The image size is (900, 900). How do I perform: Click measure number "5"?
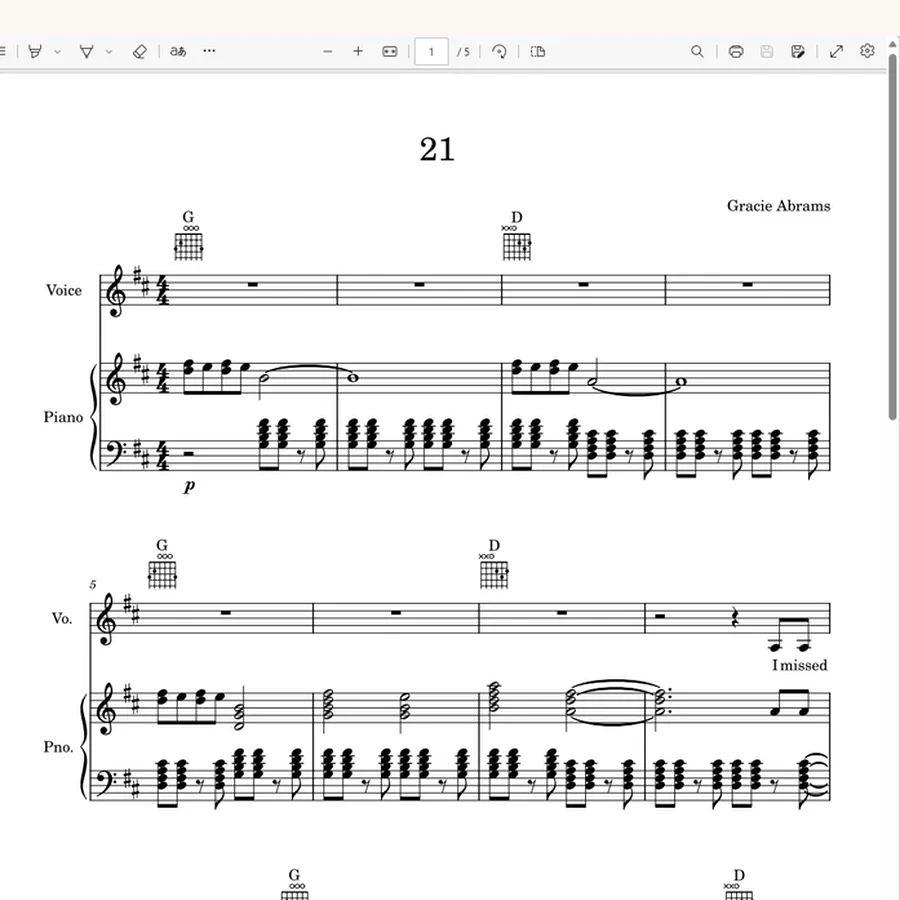click(93, 585)
